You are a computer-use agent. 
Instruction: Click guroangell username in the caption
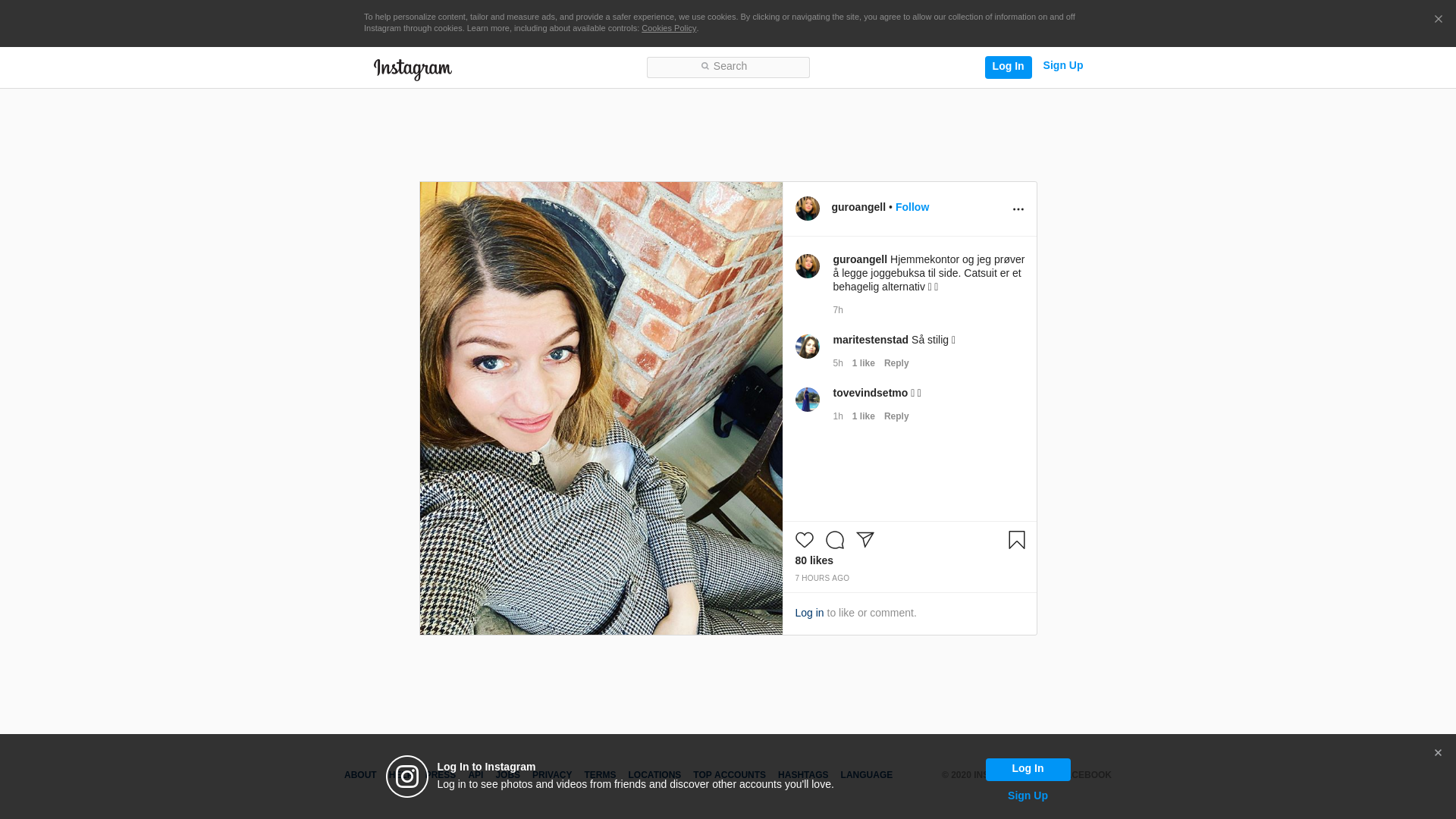[x=860, y=259]
